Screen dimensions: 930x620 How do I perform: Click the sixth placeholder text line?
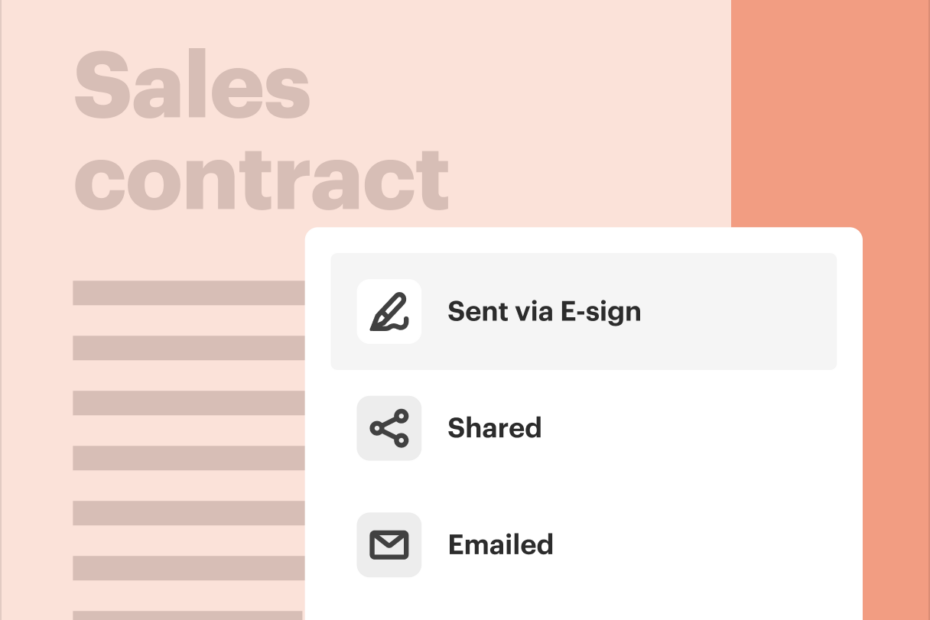coord(188,568)
